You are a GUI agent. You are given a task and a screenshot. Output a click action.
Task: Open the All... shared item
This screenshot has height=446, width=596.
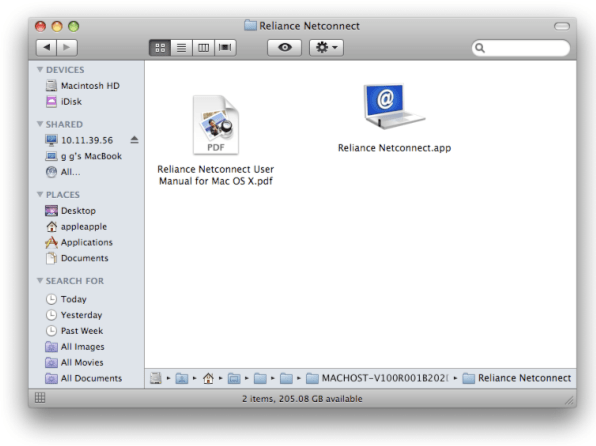(x=63, y=172)
